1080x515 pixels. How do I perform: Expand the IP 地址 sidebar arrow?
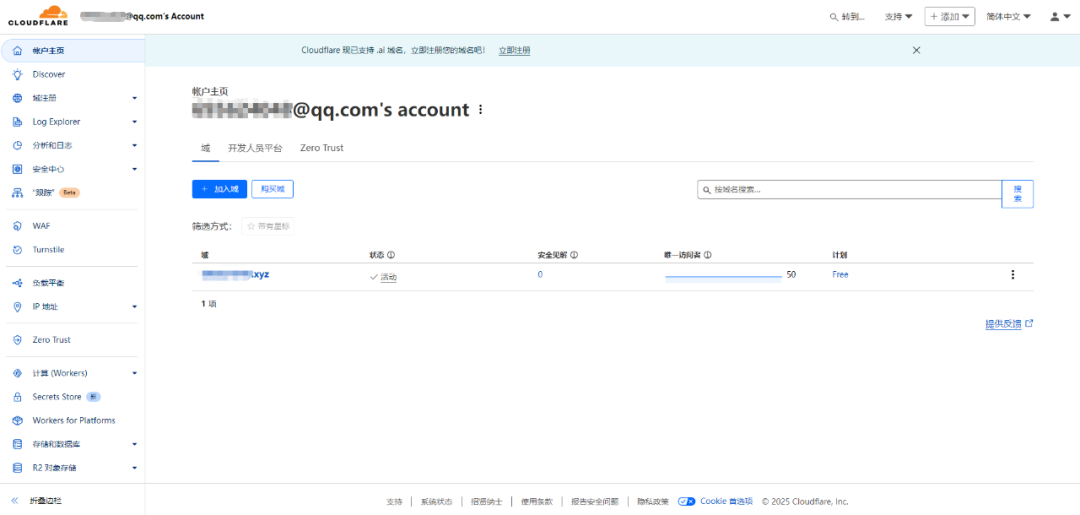[x=135, y=306]
